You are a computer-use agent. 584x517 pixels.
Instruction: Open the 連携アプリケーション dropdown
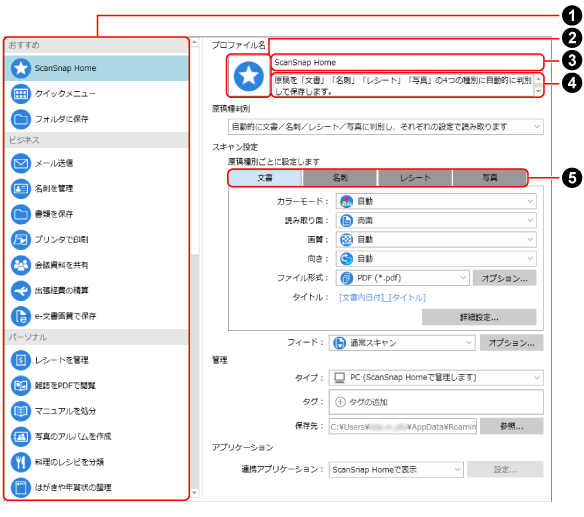[396, 469]
